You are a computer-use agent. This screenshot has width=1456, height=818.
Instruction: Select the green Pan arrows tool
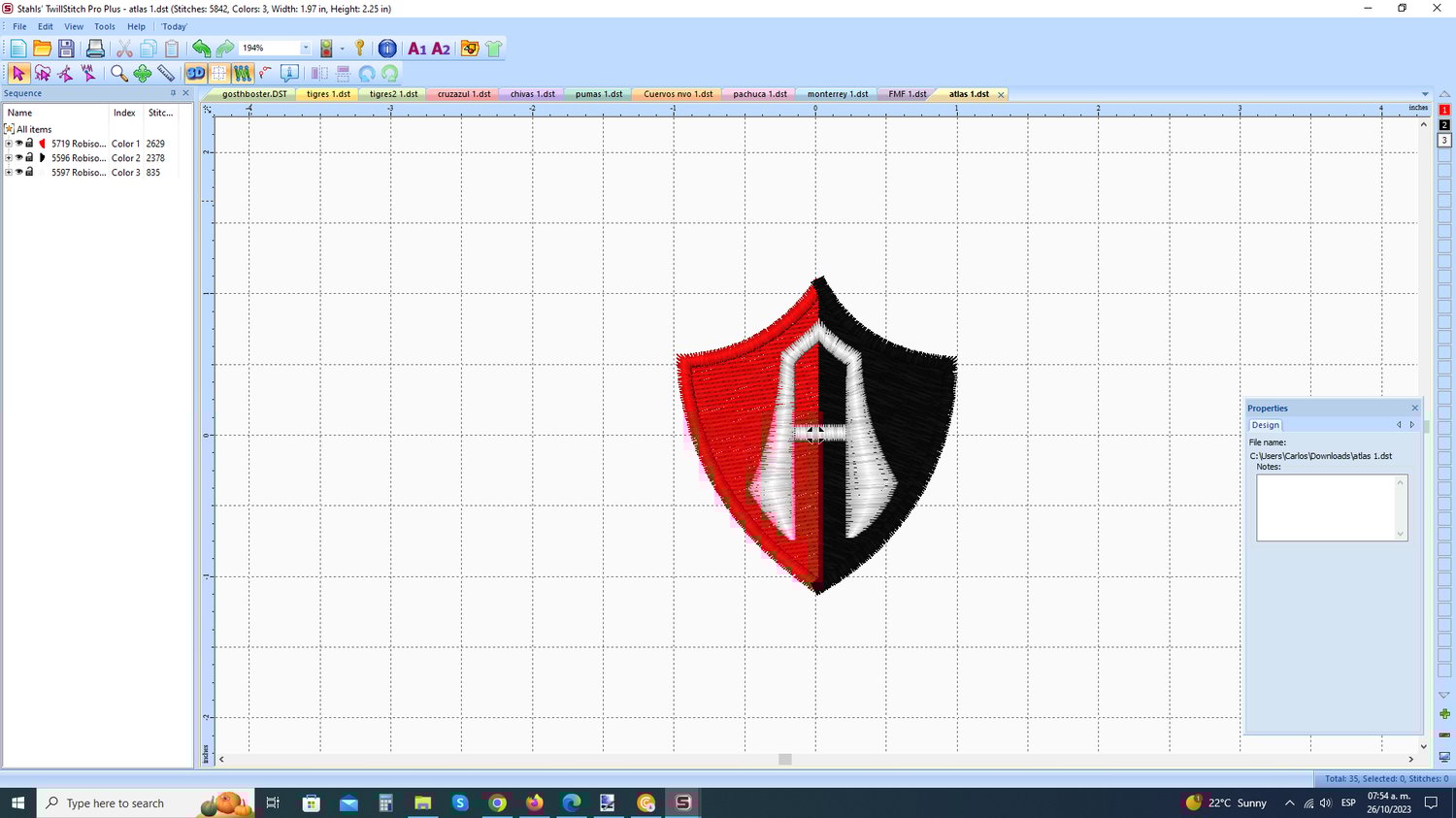tap(143, 73)
